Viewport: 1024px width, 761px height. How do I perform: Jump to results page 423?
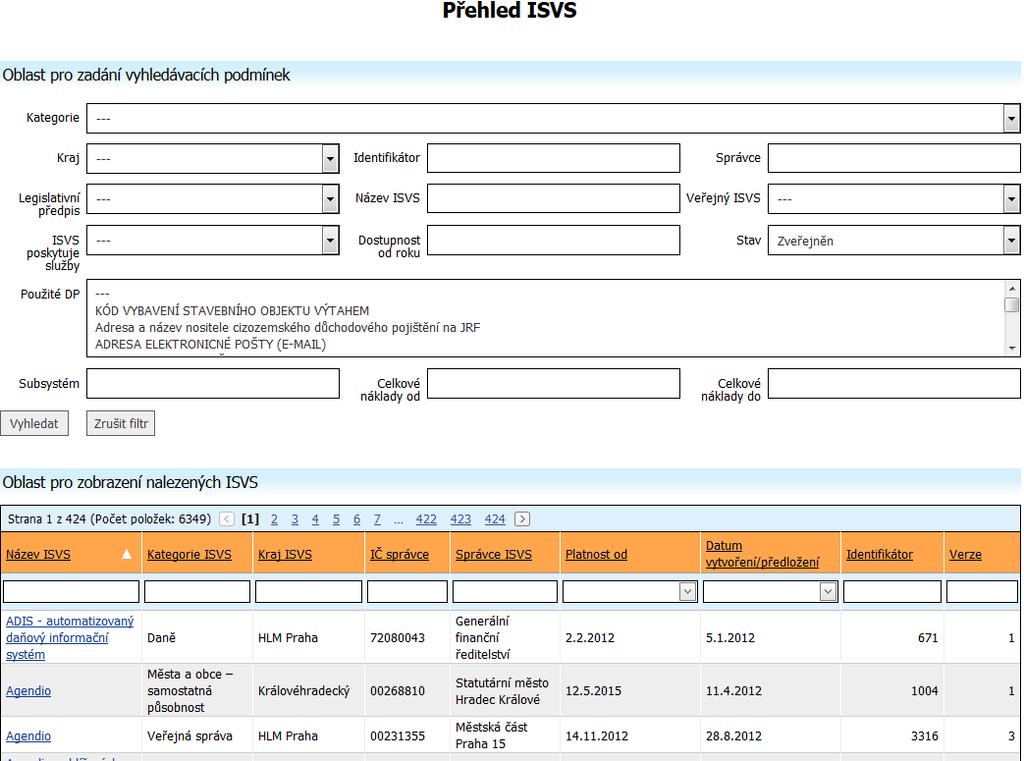pyautogui.click(x=460, y=519)
